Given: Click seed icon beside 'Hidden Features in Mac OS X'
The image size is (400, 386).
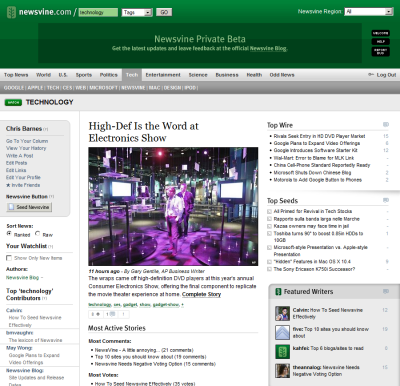Looking at the screenshot, I should 269,262.
